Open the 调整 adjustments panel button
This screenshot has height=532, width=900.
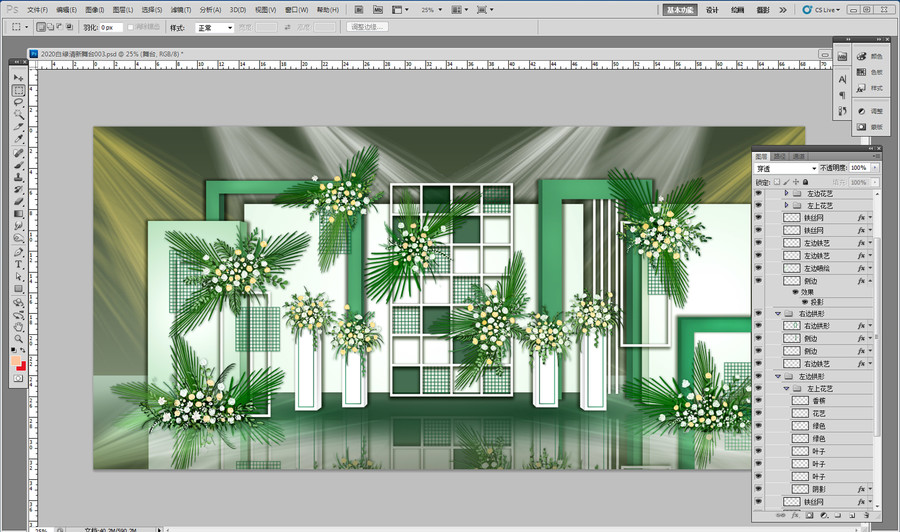point(870,111)
